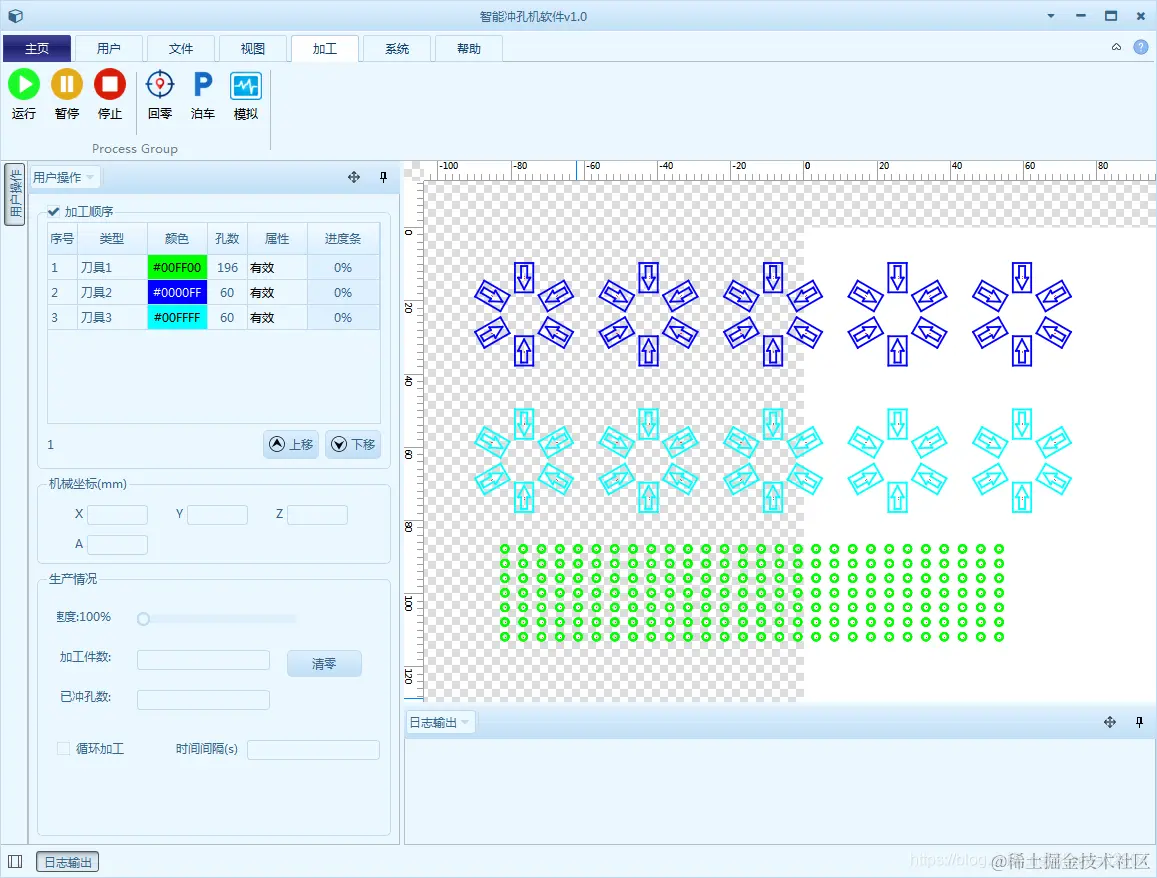Screen dimensions: 1157x878
Task: Click the 颜色 column header
Action: pyautogui.click(x=177, y=238)
